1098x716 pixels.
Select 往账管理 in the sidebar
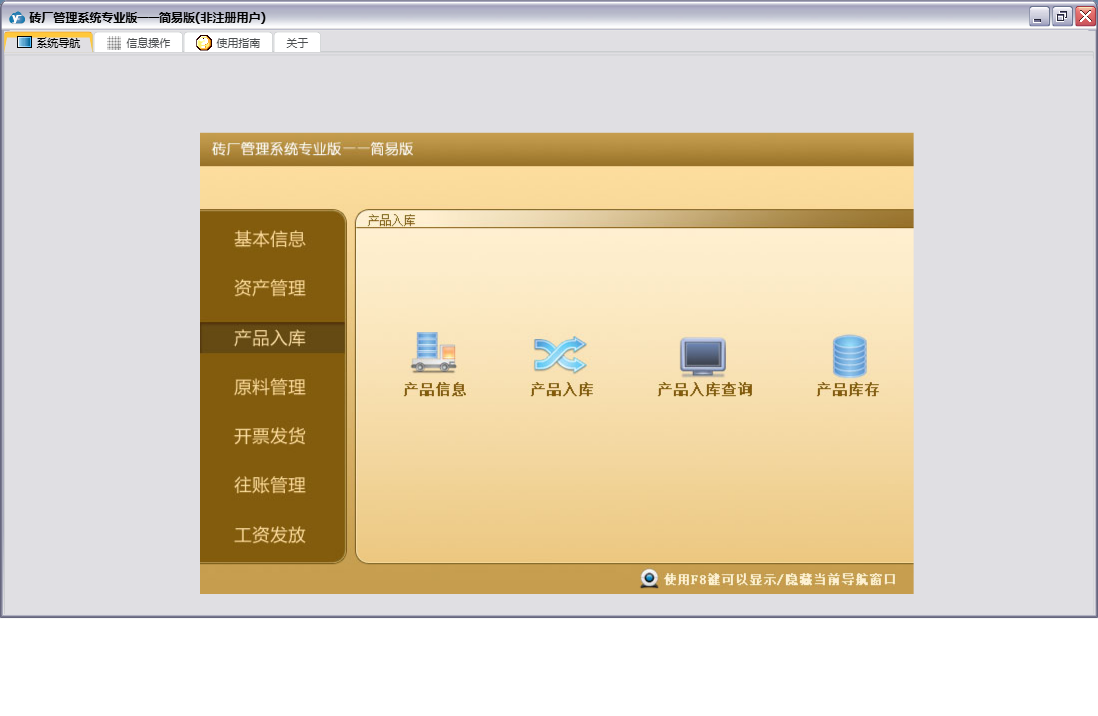pyautogui.click(x=270, y=485)
